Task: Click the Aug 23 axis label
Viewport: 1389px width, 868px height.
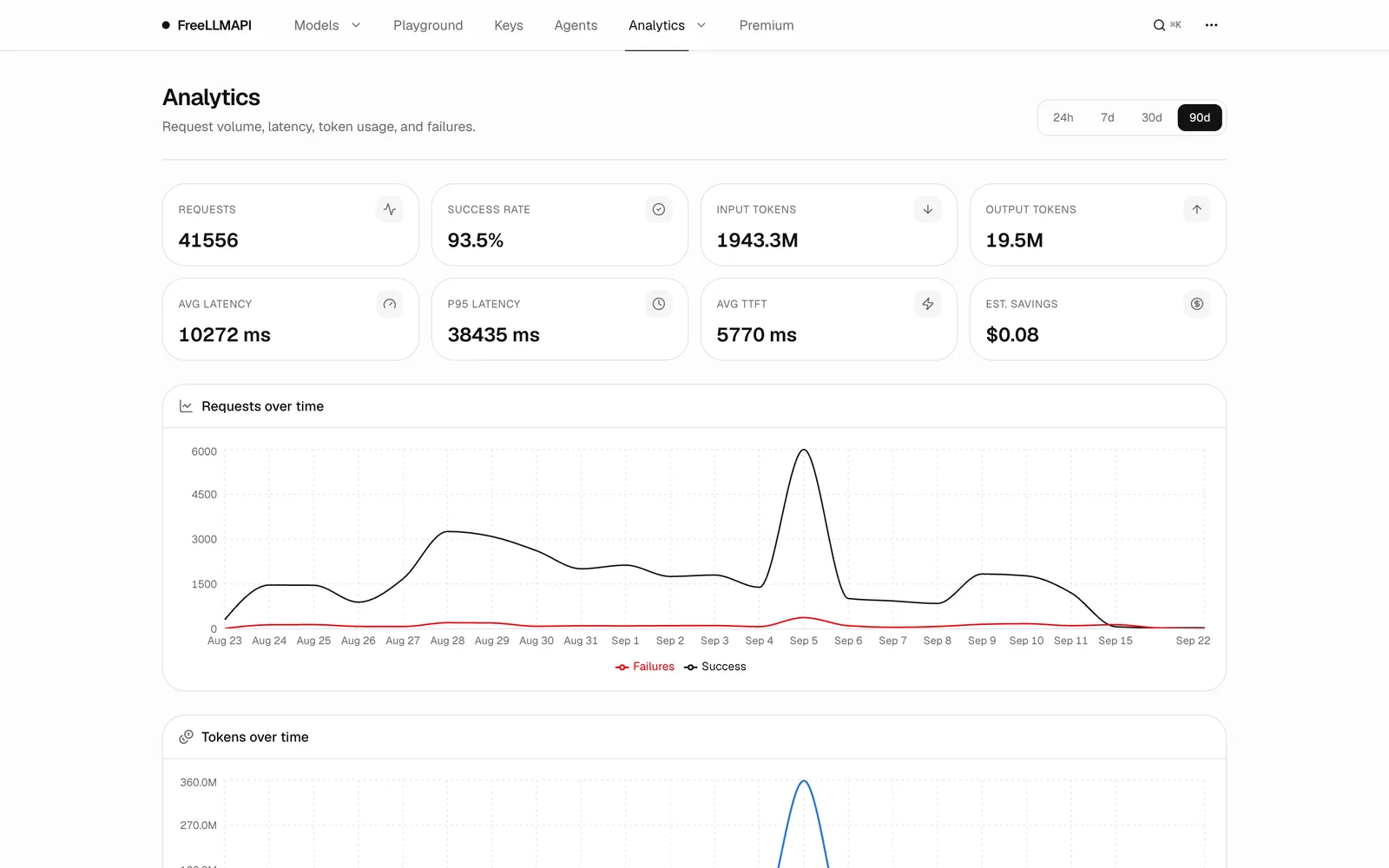Action: (x=225, y=641)
